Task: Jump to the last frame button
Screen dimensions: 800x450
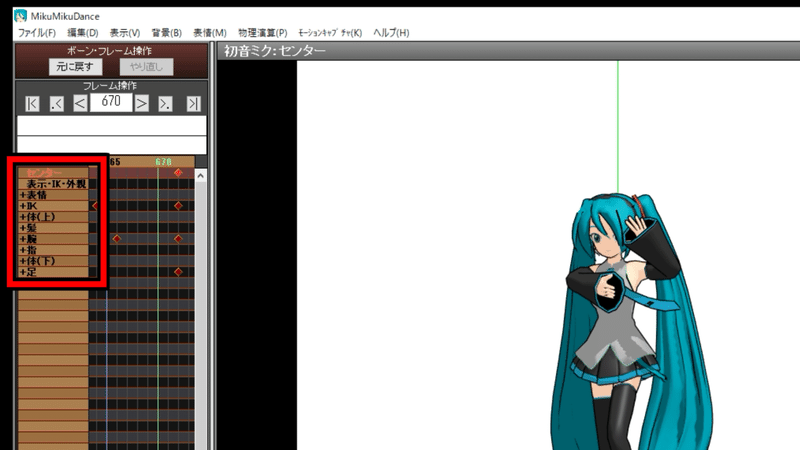Action: [x=193, y=104]
